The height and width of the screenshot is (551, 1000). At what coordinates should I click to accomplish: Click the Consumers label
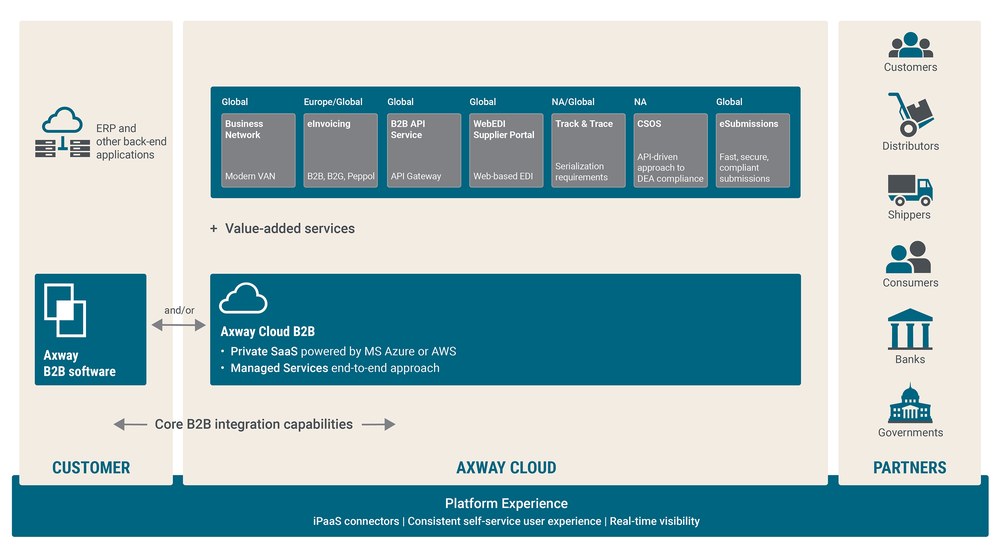pyautogui.click(x=910, y=283)
